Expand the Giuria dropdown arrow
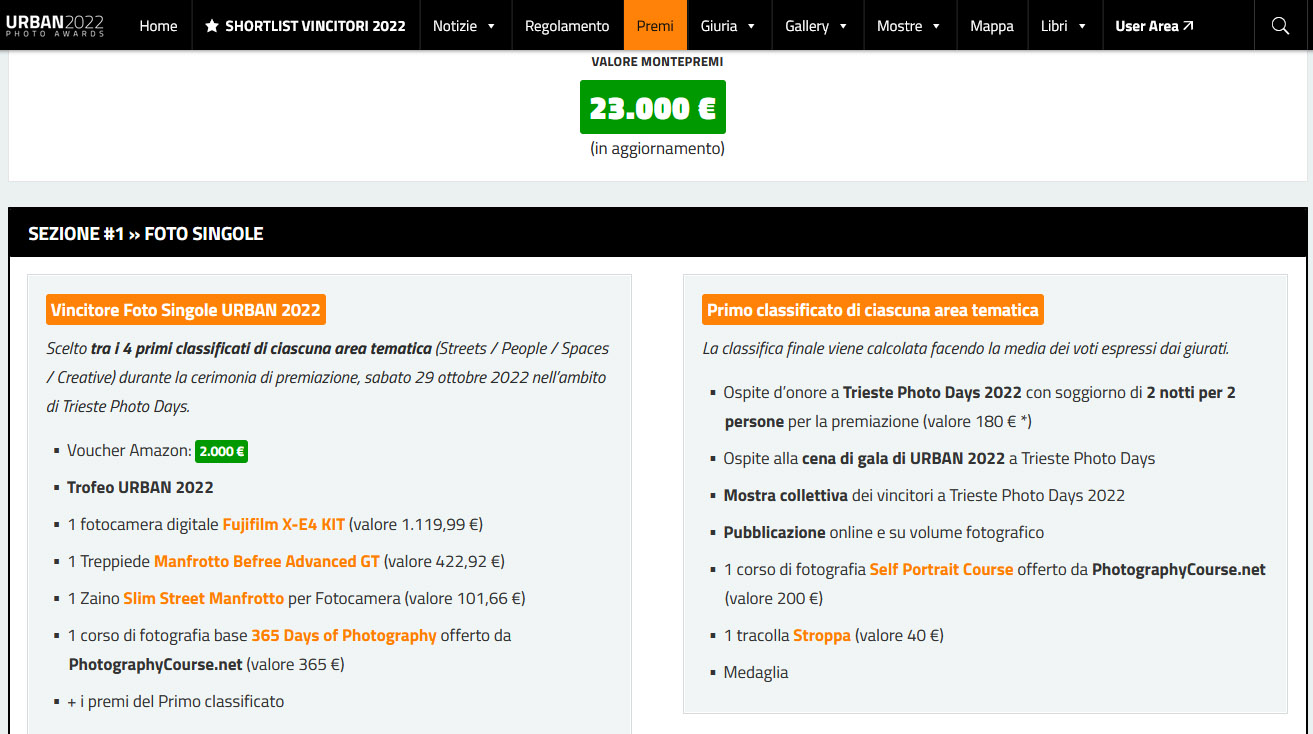The image size is (1313, 734). pyautogui.click(x=751, y=27)
